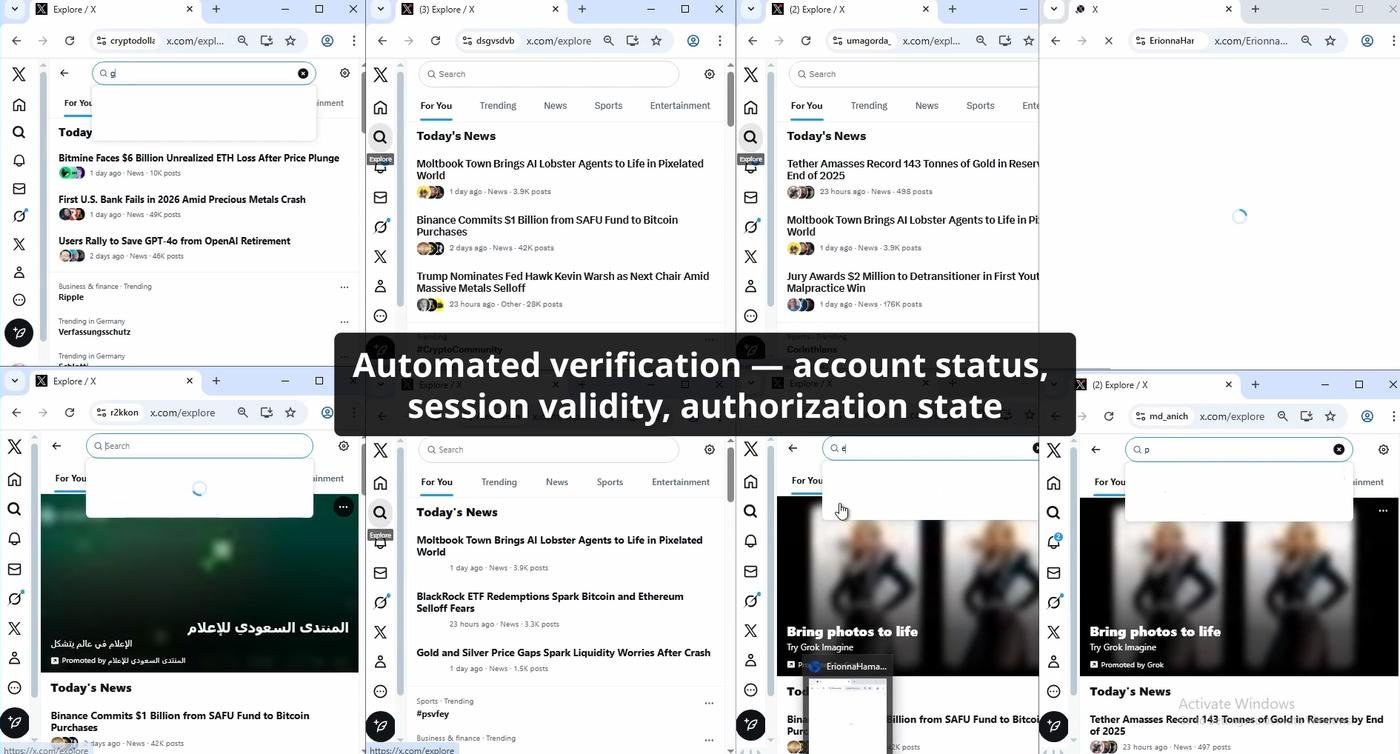Viewport: 1400px width, 754px height.
Task: Open the Bitmine Faces $6 Billion ETH Loss headline
Action: coord(198,158)
